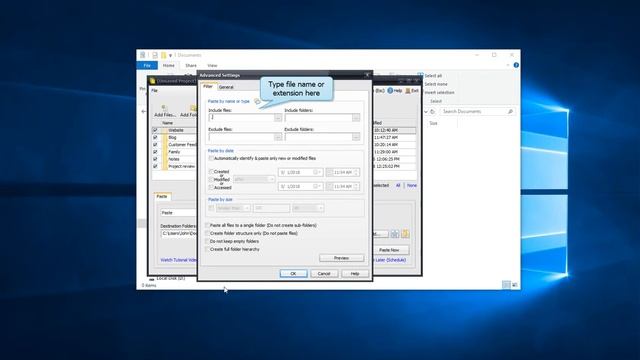The image size is (640, 360).
Task: Toggle the Family row checkbox
Action: [x=155, y=152]
